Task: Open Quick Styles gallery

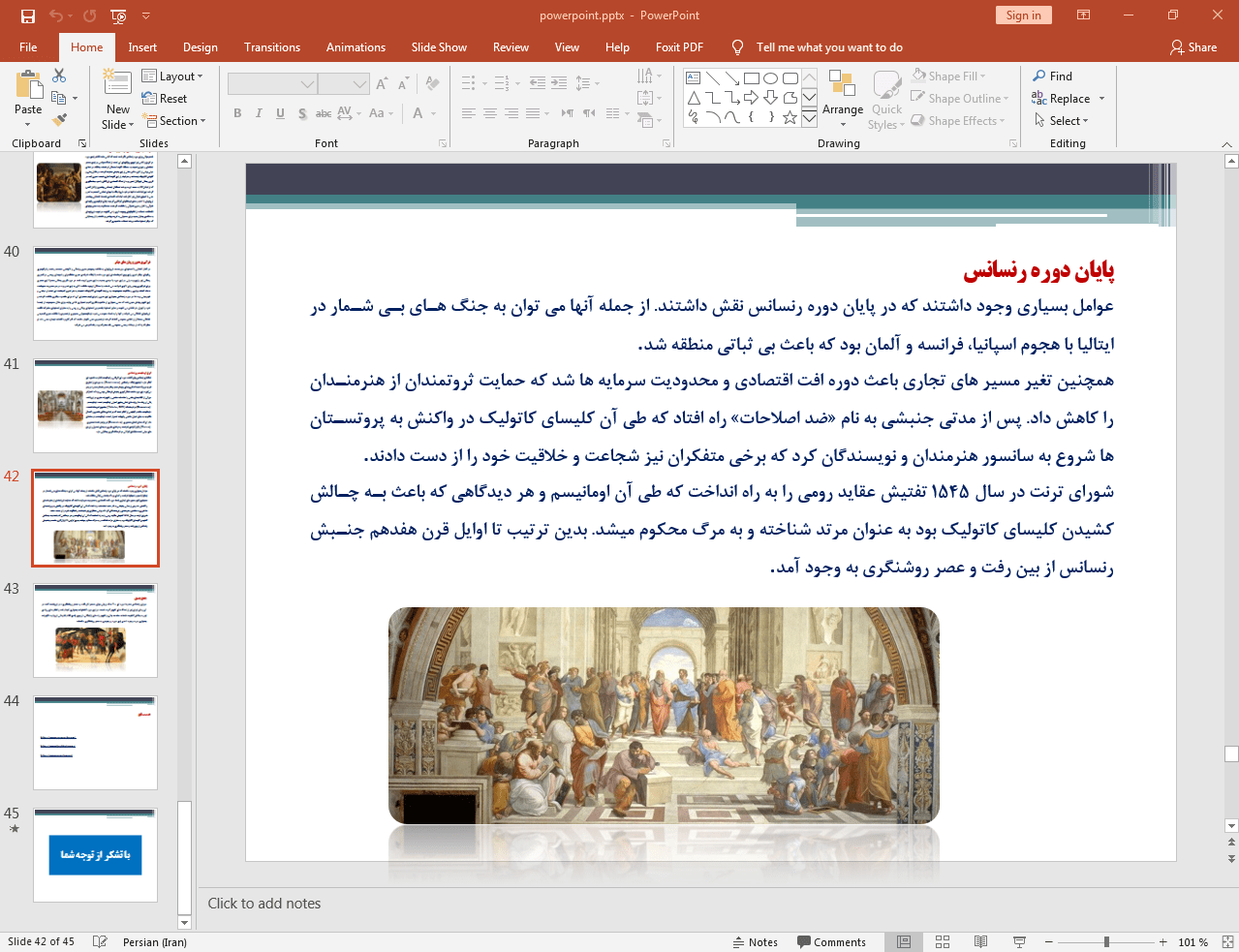Action: tap(887, 99)
